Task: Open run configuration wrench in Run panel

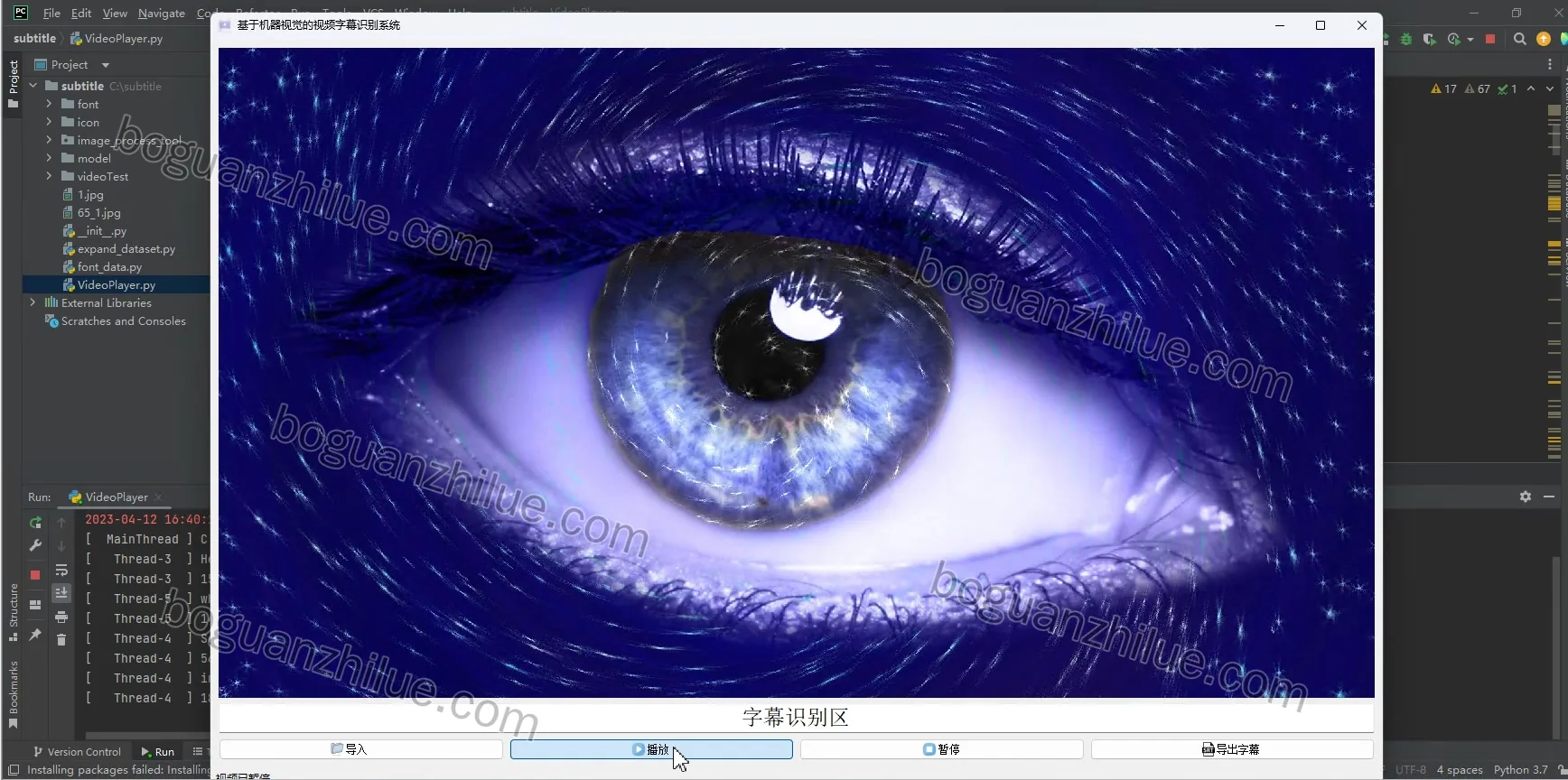Action: click(x=35, y=545)
